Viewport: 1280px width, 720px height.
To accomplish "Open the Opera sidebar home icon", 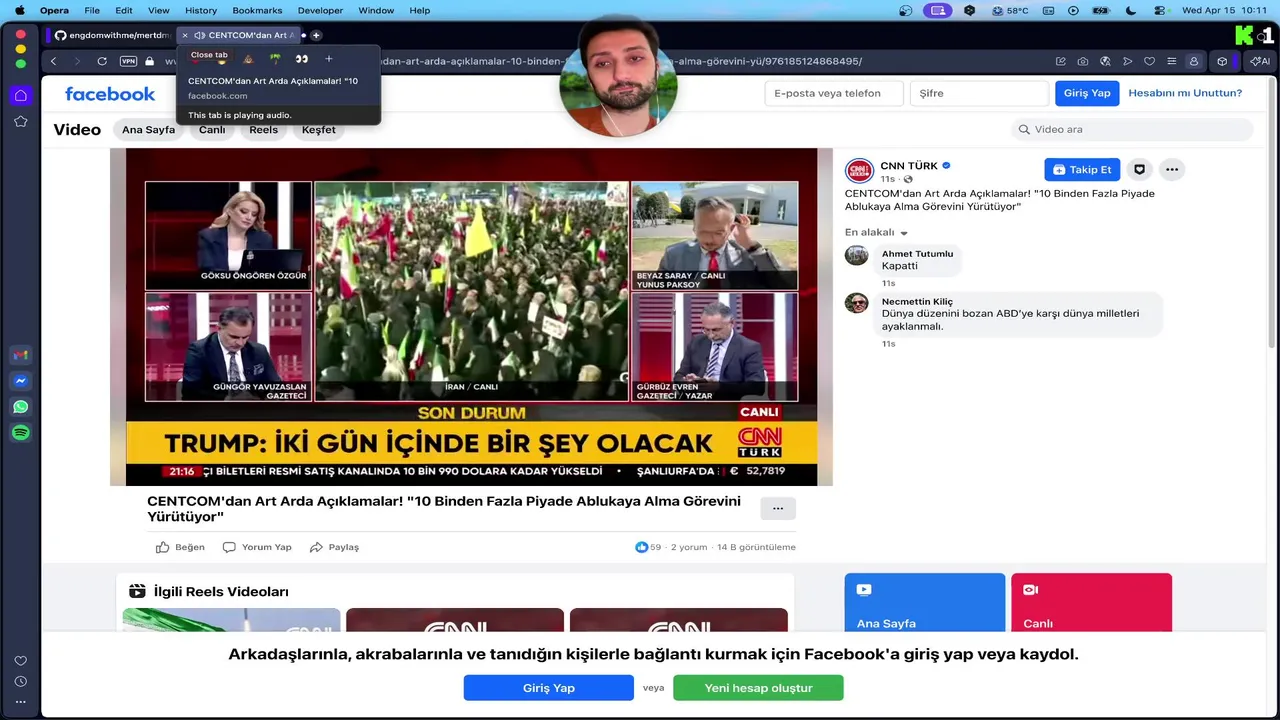I will tap(20, 95).
